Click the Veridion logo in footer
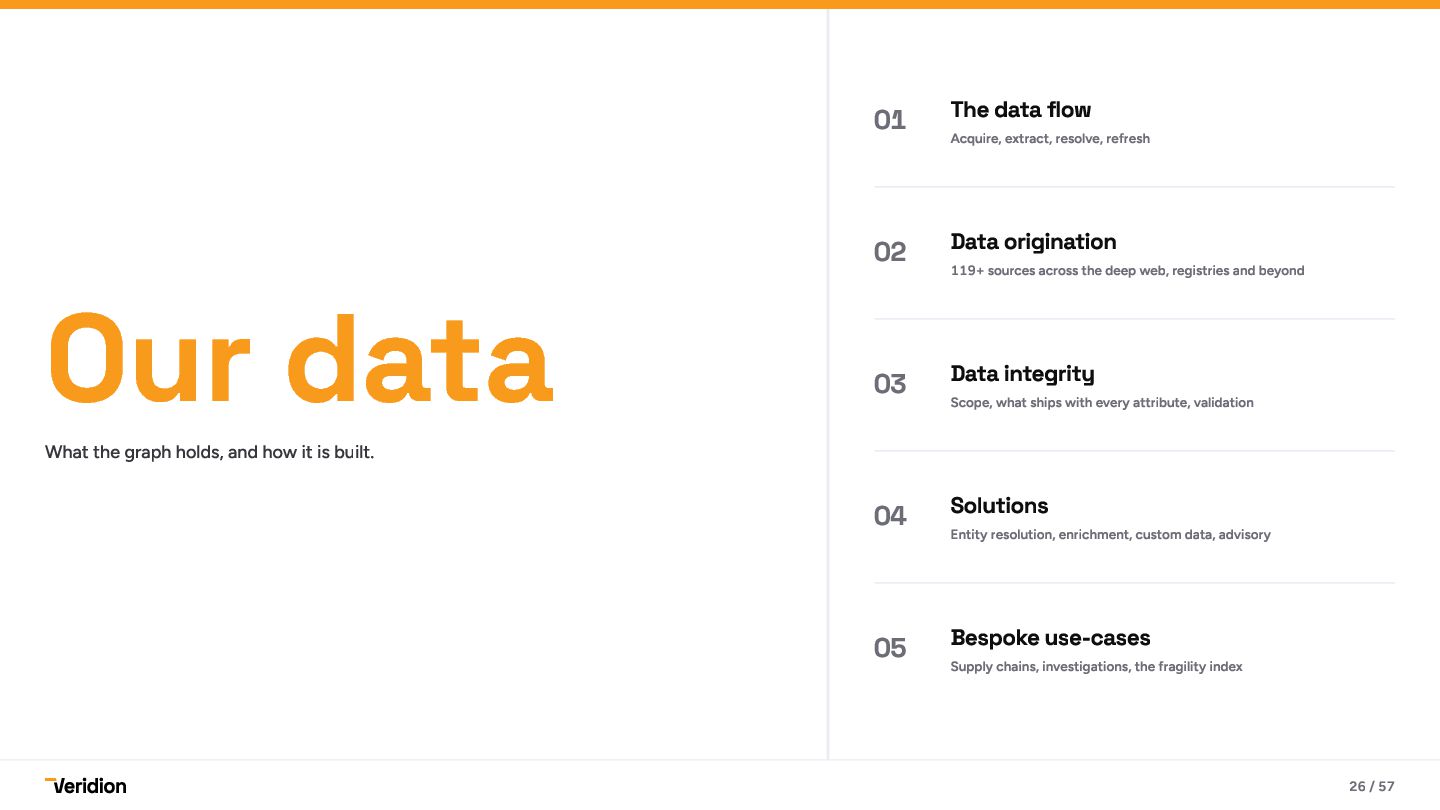 pos(86,786)
